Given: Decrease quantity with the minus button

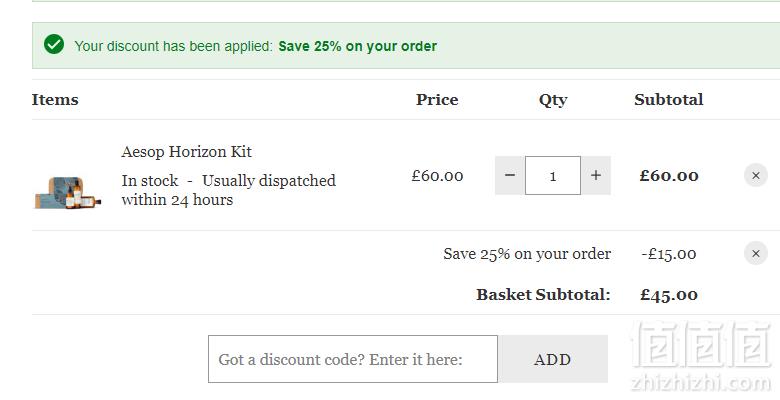Looking at the screenshot, I should tap(509, 176).
